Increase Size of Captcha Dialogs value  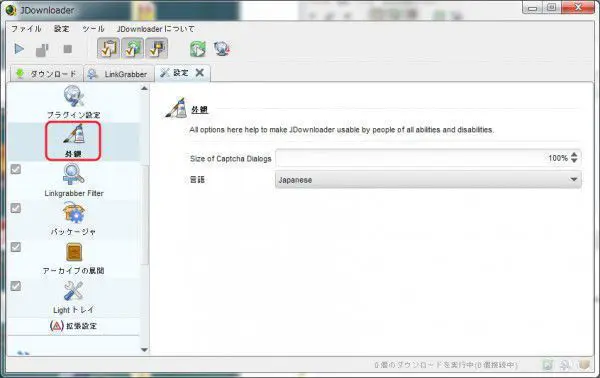coord(574,154)
